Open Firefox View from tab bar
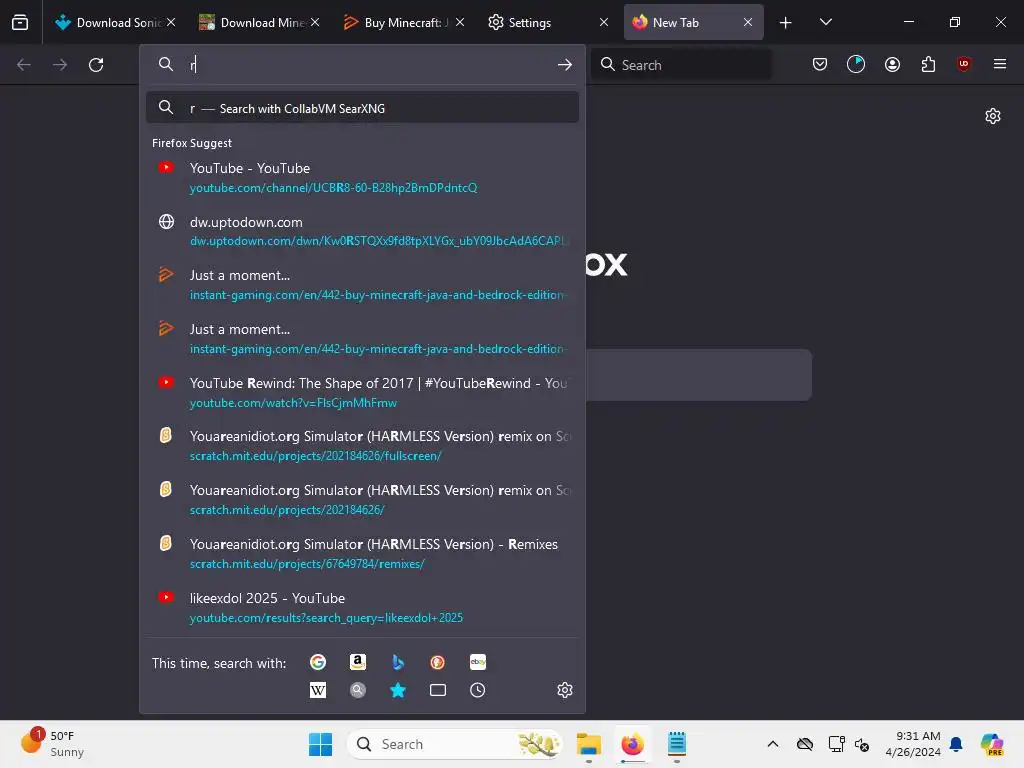 (x=20, y=22)
